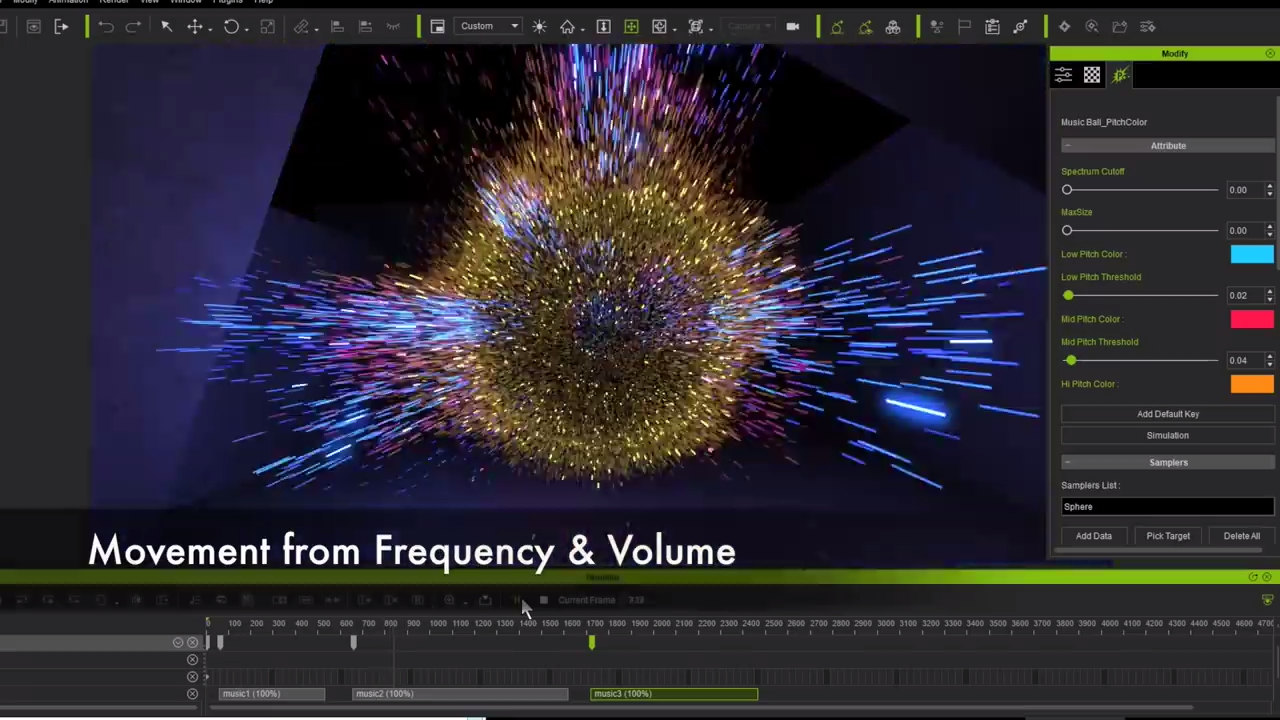Image resolution: width=1280 pixels, height=720 pixels.
Task: Click the Spectrum Cutoff slider
Action: 1140,190
